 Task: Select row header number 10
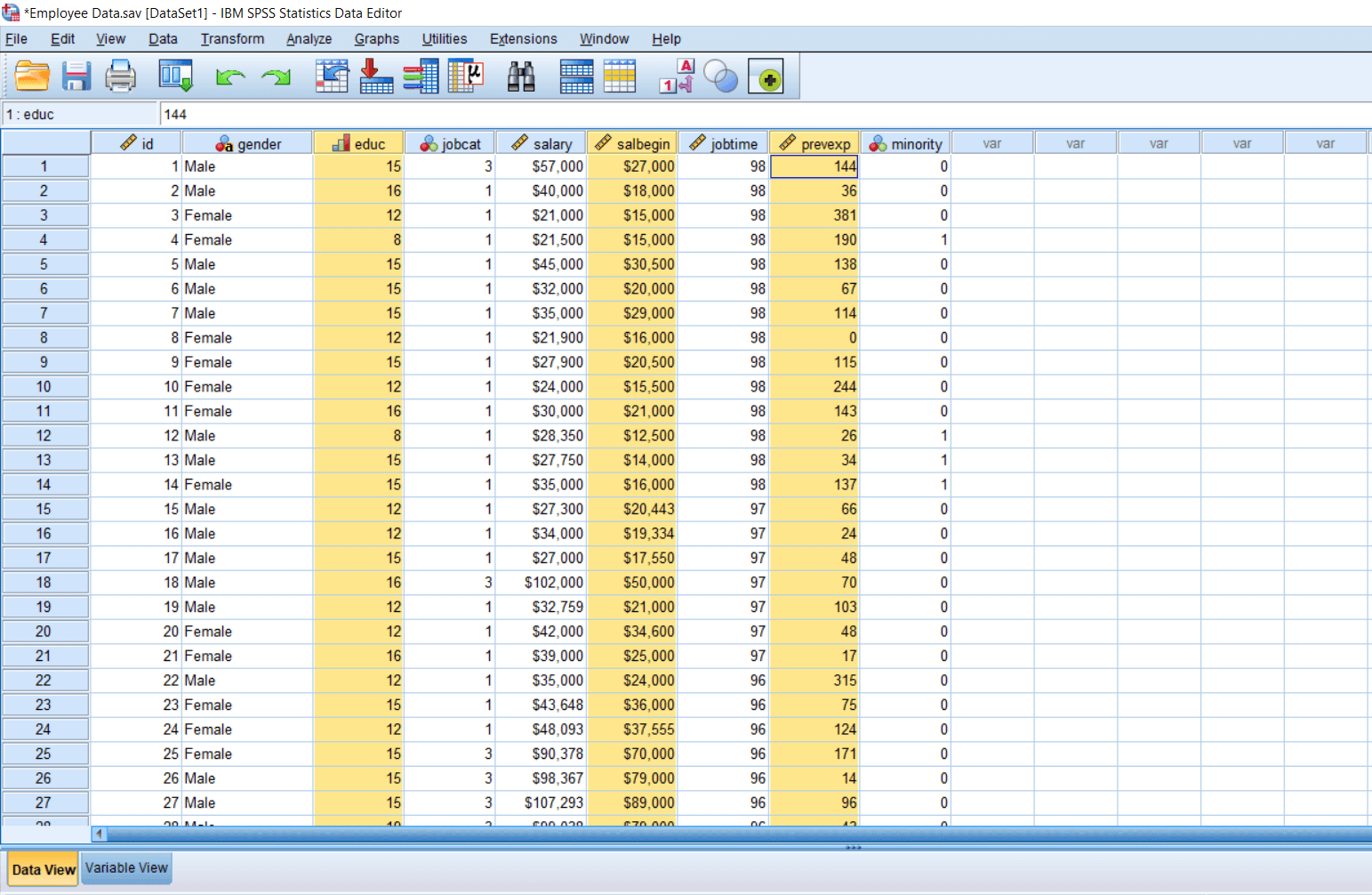[44, 387]
